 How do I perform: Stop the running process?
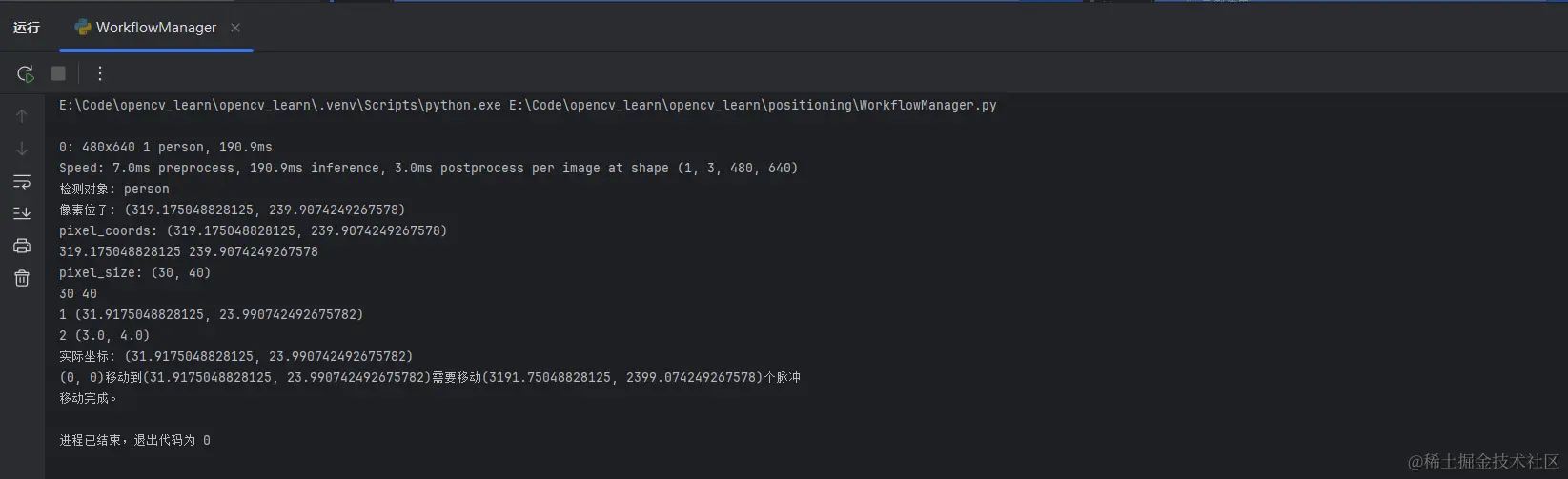point(58,73)
